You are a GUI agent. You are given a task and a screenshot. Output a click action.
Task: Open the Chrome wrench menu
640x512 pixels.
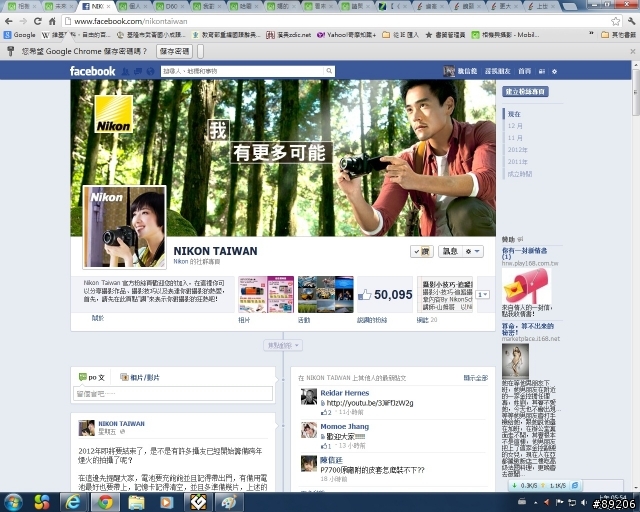click(x=632, y=21)
